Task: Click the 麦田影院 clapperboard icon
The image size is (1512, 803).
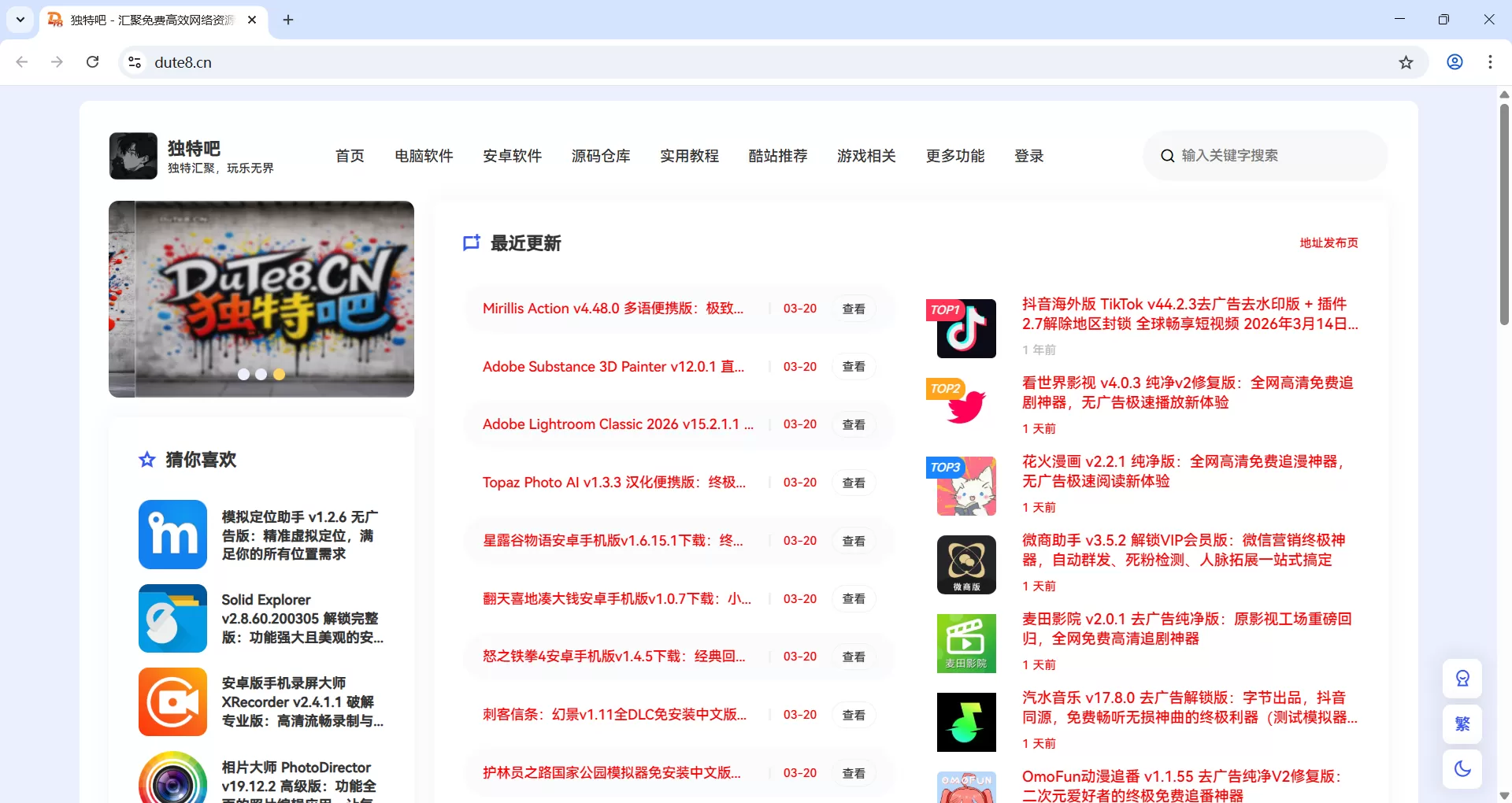Action: click(965, 643)
